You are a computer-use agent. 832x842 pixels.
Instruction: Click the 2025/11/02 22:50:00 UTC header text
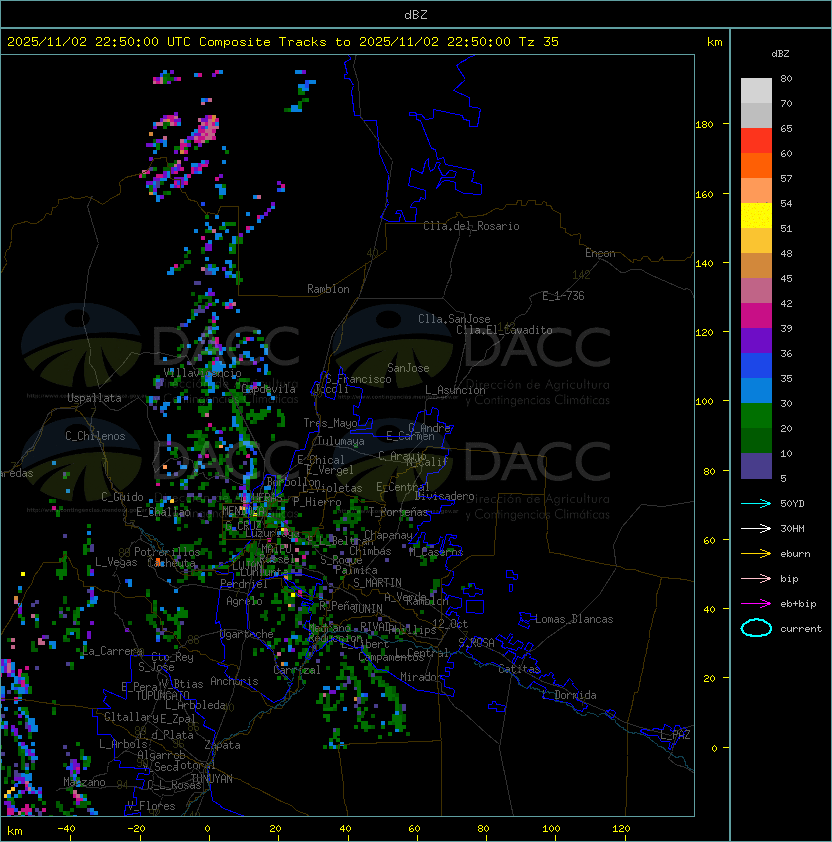98,42
